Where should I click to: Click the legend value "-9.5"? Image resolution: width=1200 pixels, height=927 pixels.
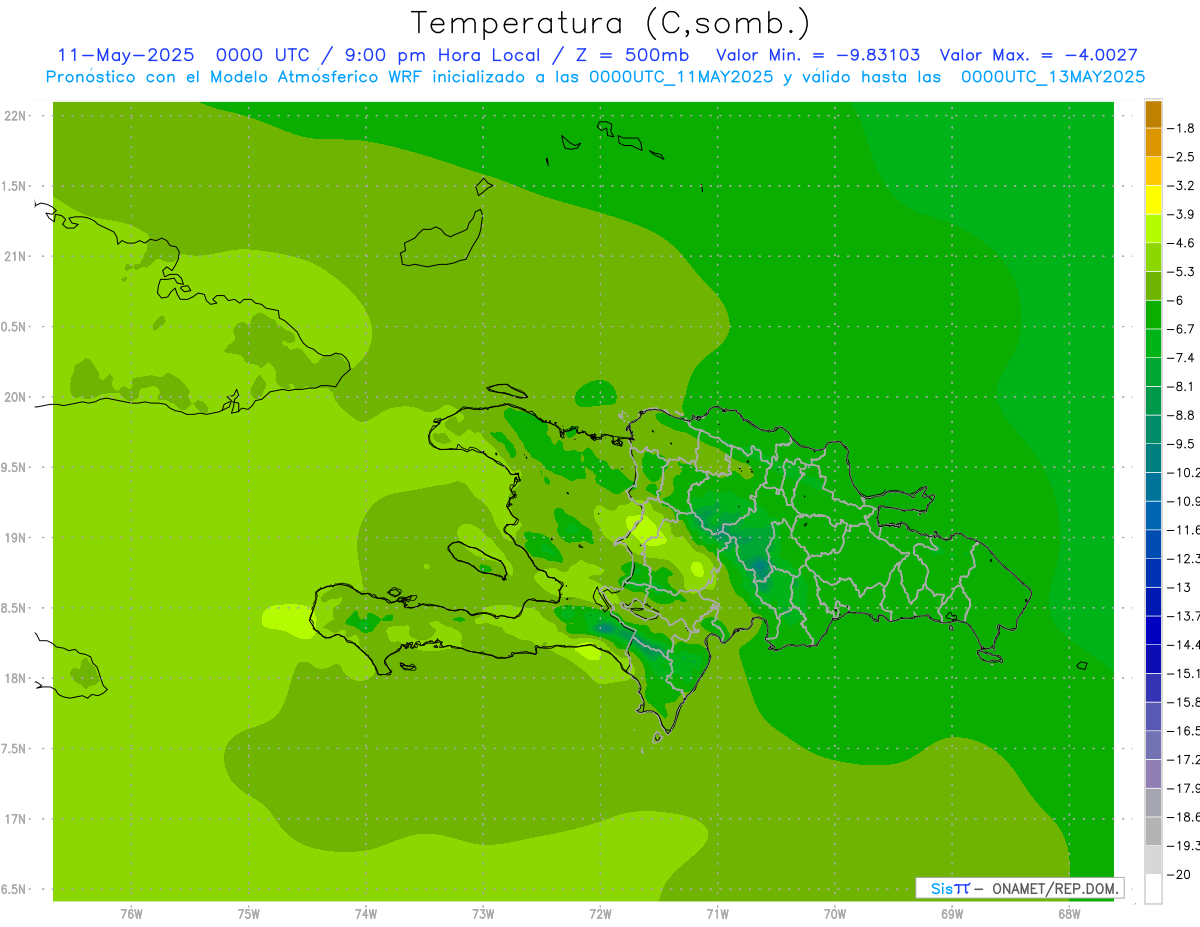click(1181, 444)
